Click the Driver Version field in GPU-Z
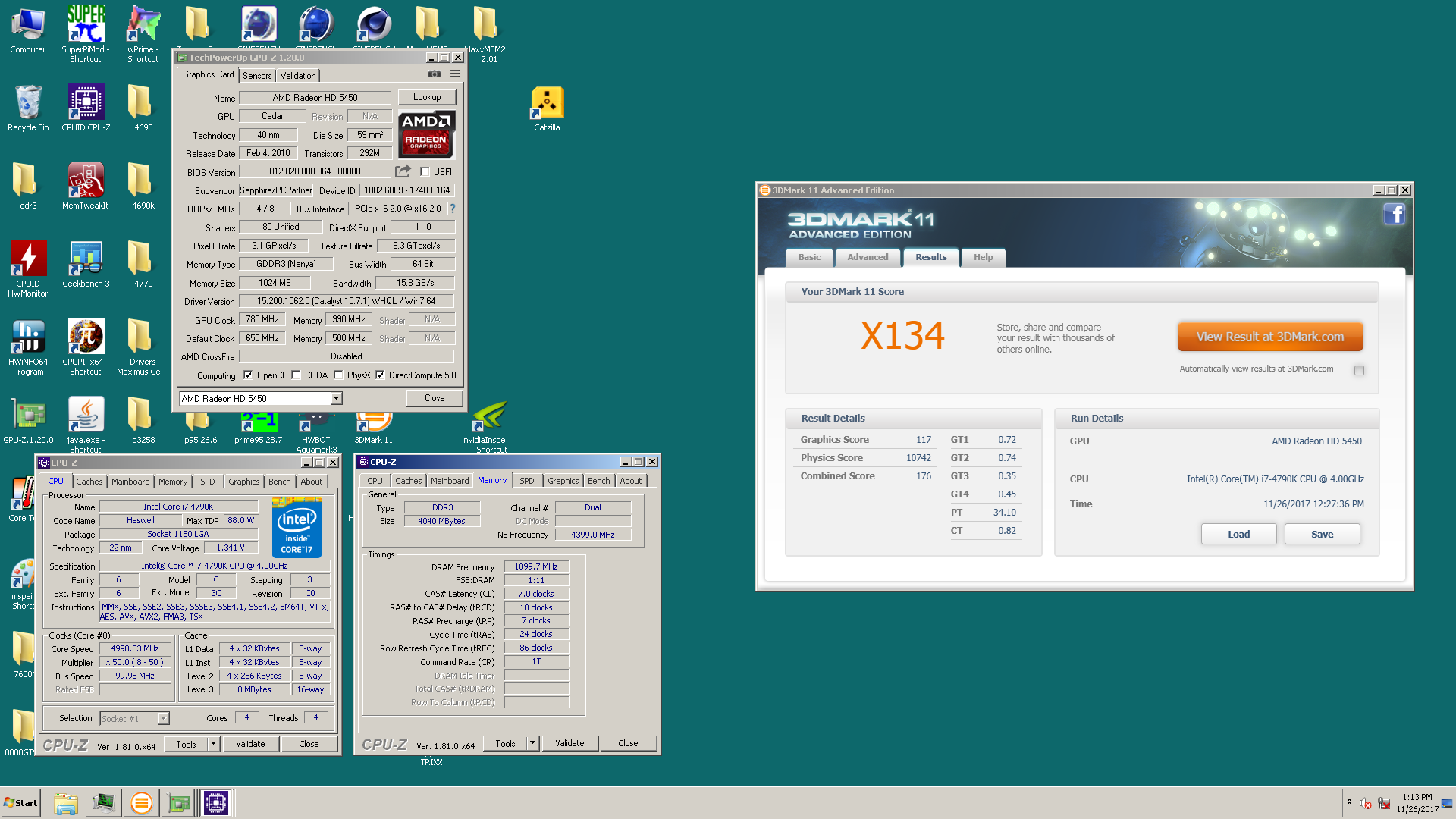Screen dimensions: 1456x819 click(x=347, y=301)
